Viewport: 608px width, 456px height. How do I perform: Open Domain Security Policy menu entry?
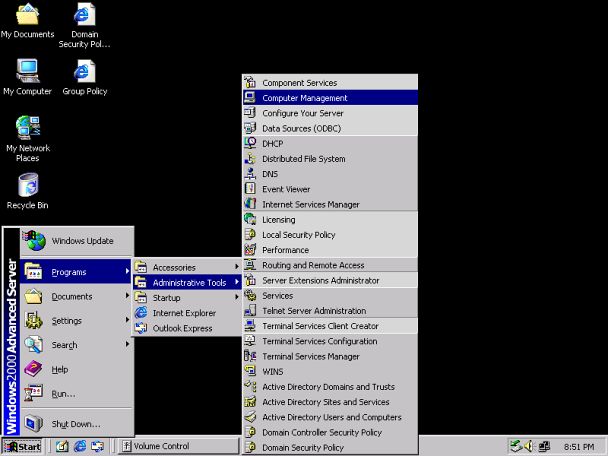tap(330, 447)
